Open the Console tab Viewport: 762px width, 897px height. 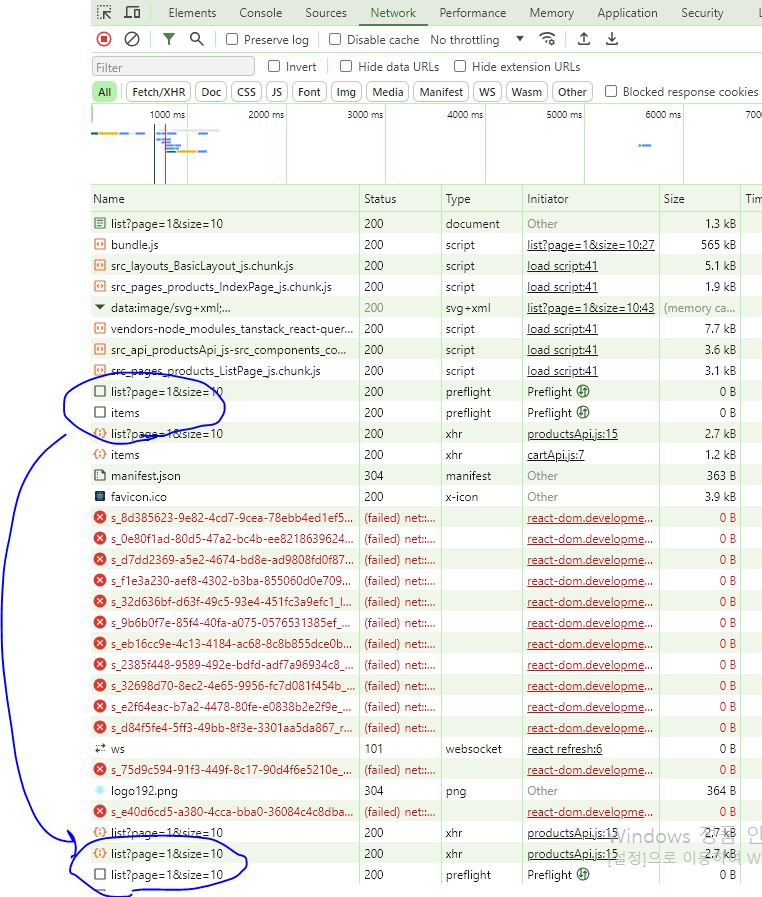(x=261, y=13)
